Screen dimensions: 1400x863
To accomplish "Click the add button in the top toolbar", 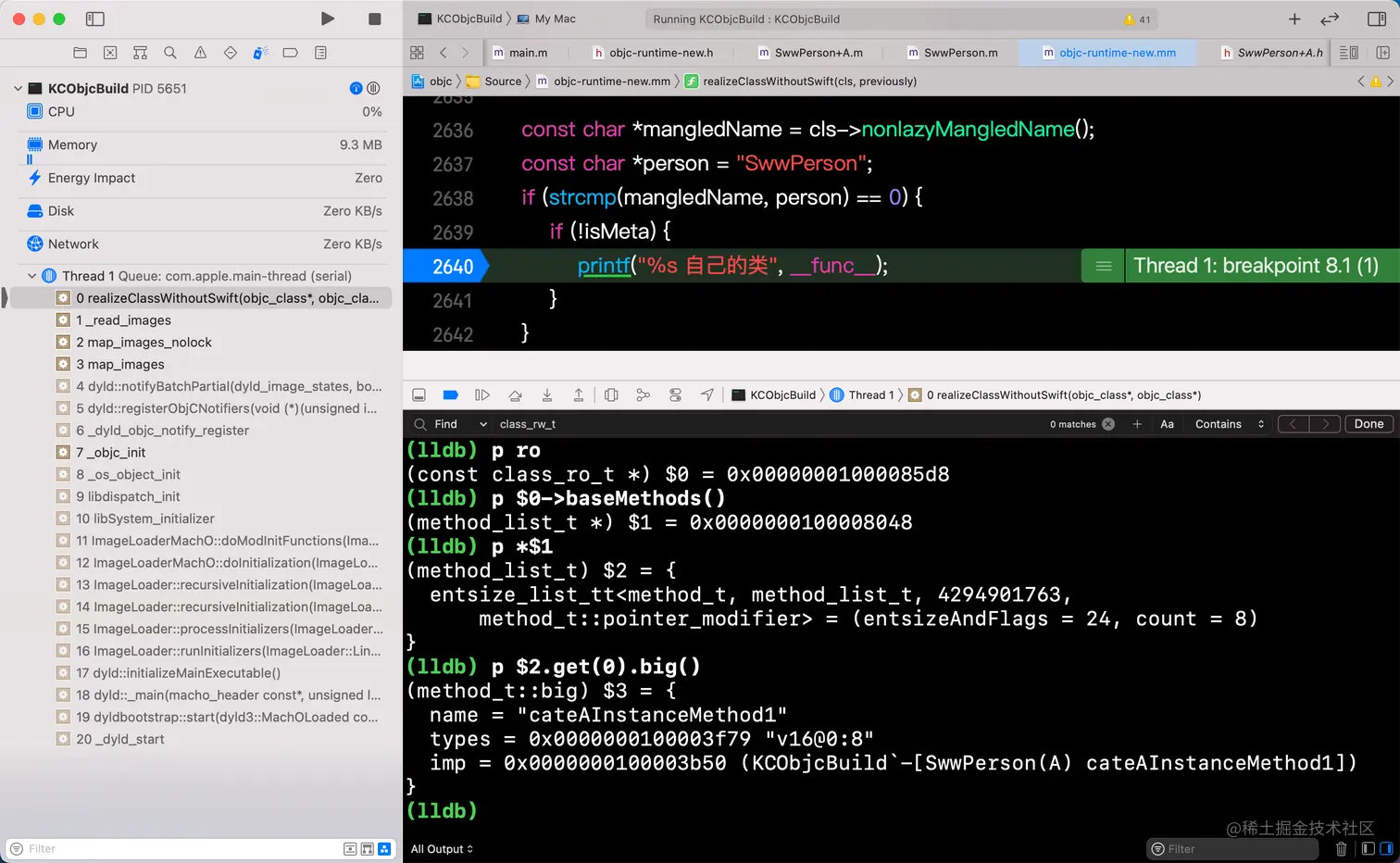I will click(1294, 19).
